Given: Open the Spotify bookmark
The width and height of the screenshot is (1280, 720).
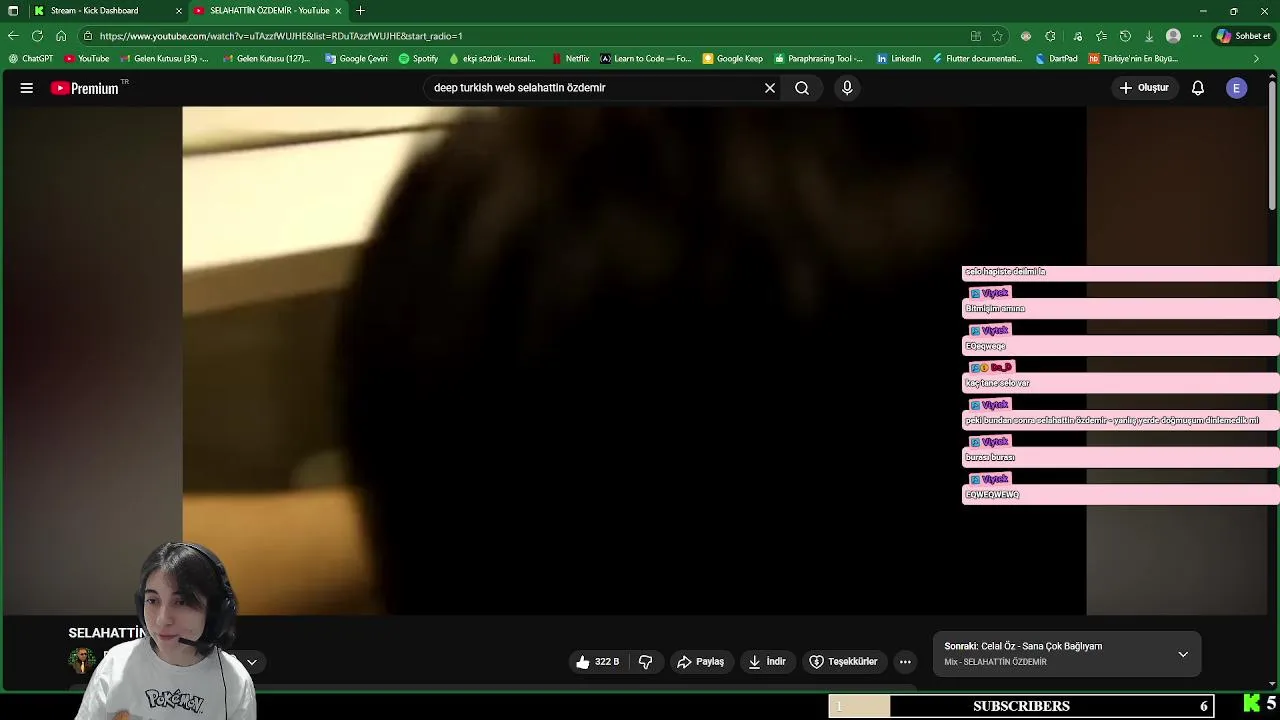Looking at the screenshot, I should tap(418, 59).
